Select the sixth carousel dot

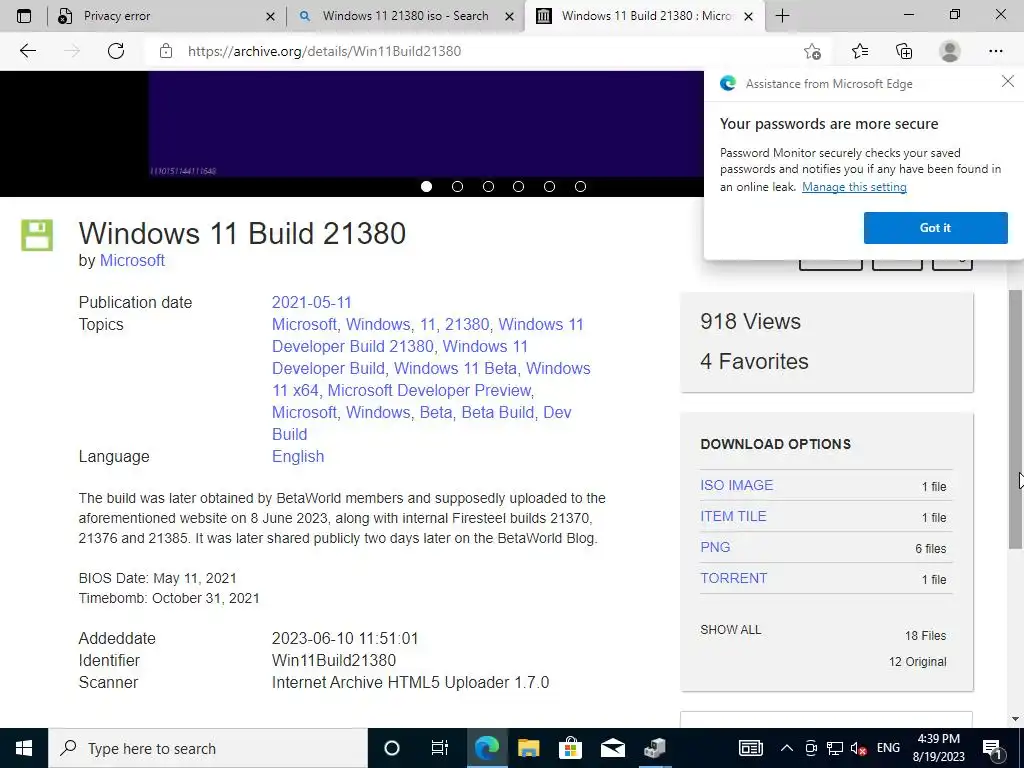point(580,187)
